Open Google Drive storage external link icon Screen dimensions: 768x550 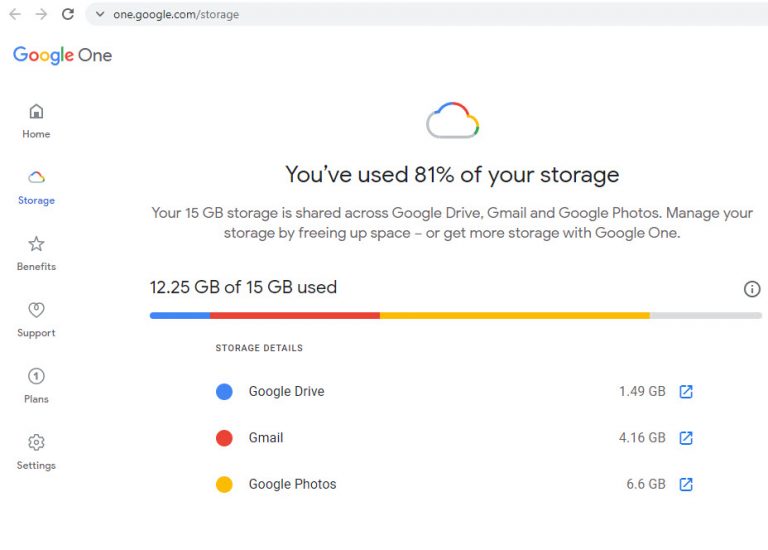point(686,392)
